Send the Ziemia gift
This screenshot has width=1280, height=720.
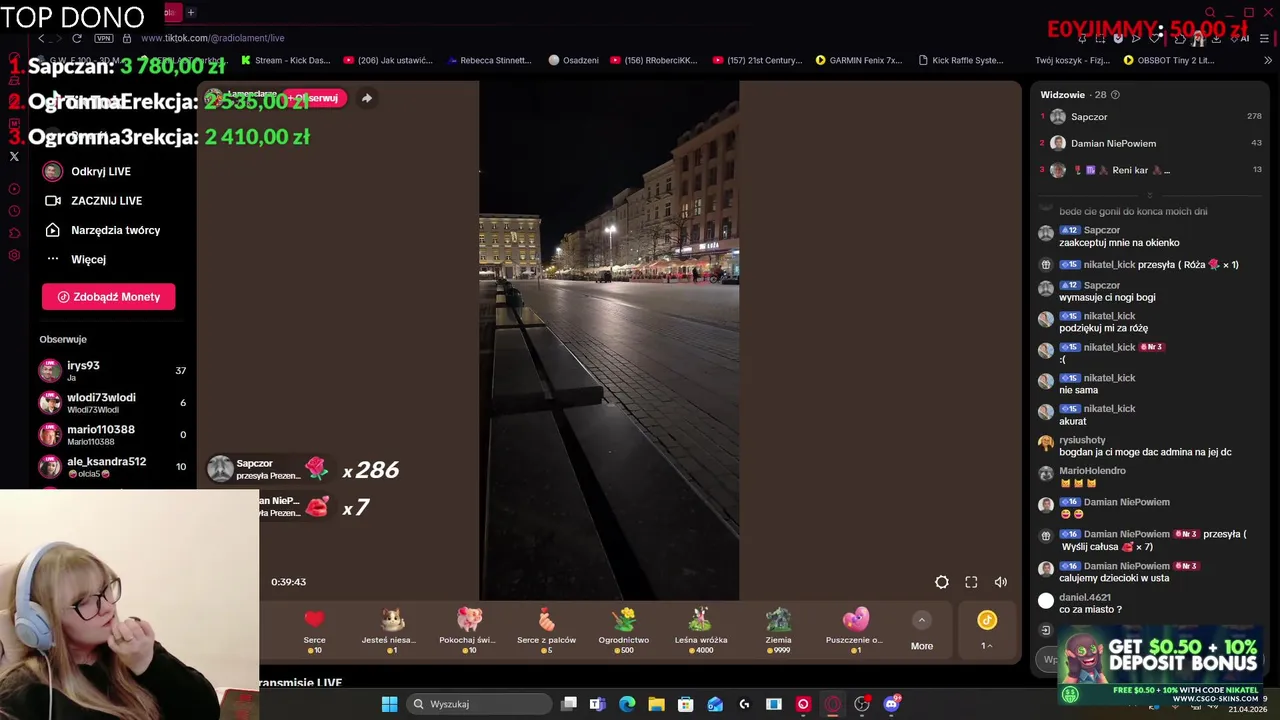[778, 629]
